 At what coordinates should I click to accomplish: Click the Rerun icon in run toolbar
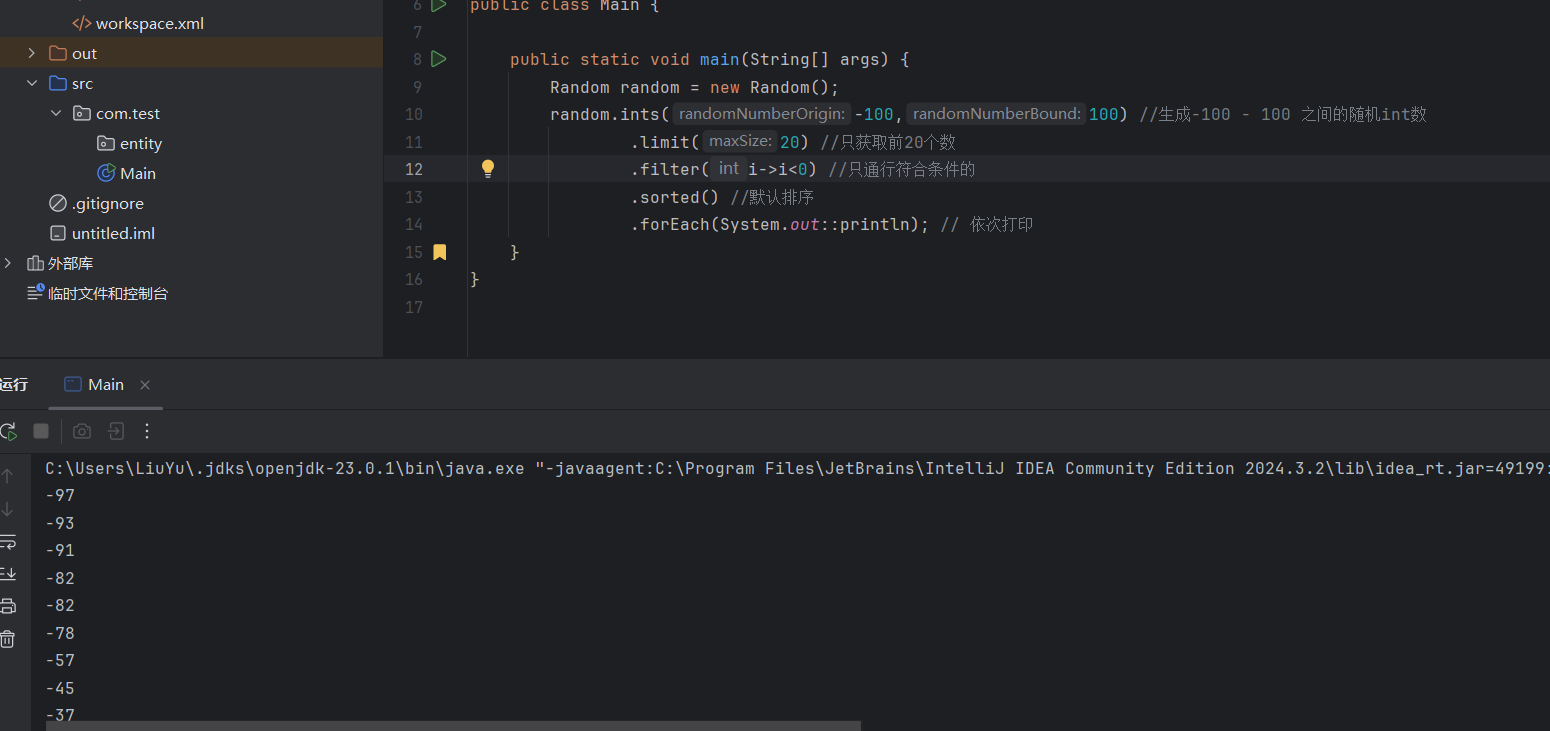click(x=9, y=430)
